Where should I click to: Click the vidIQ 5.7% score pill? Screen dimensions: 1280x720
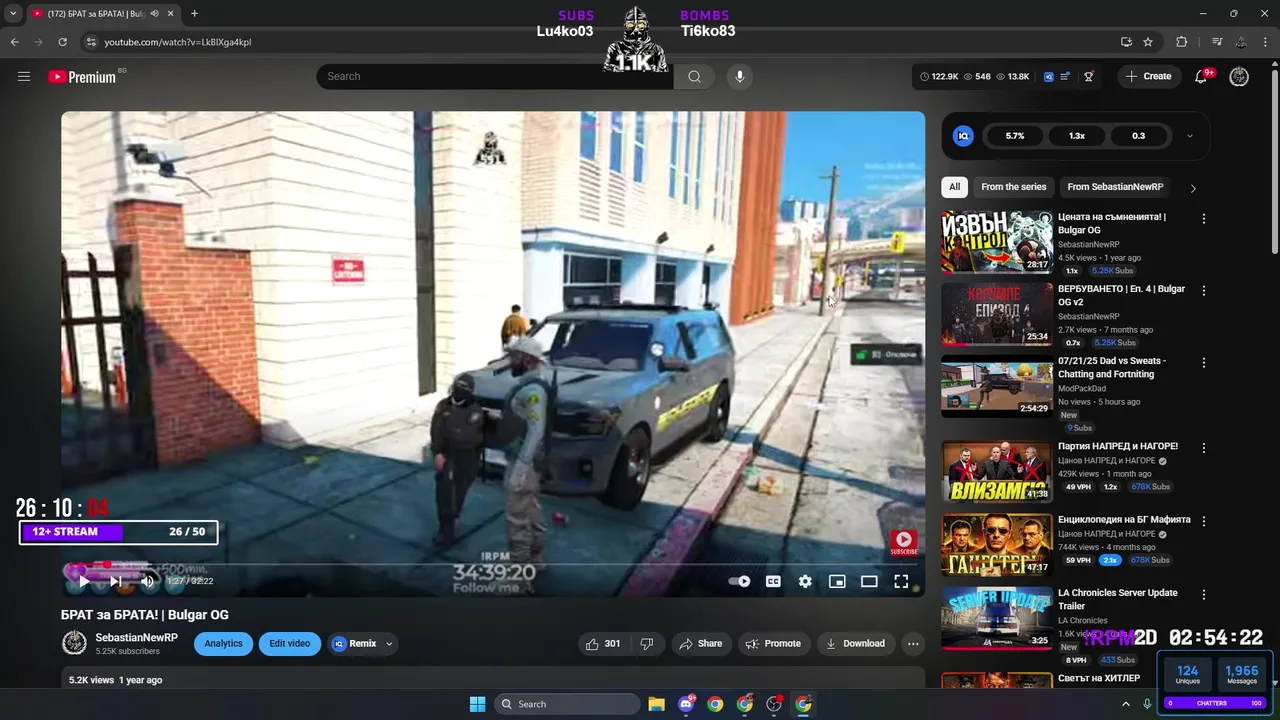tap(1015, 136)
